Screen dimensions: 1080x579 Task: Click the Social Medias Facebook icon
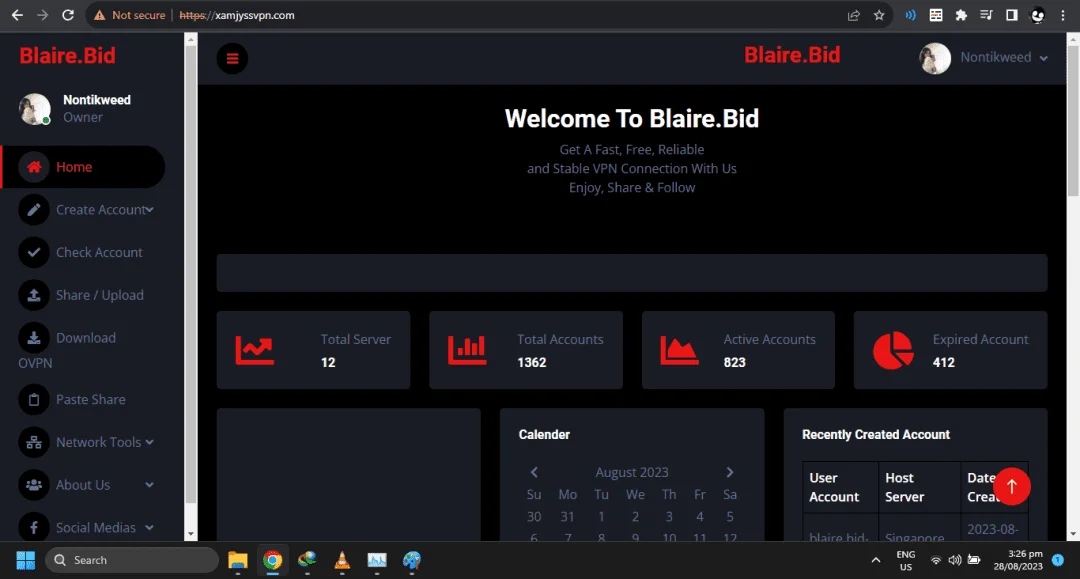[34, 527]
